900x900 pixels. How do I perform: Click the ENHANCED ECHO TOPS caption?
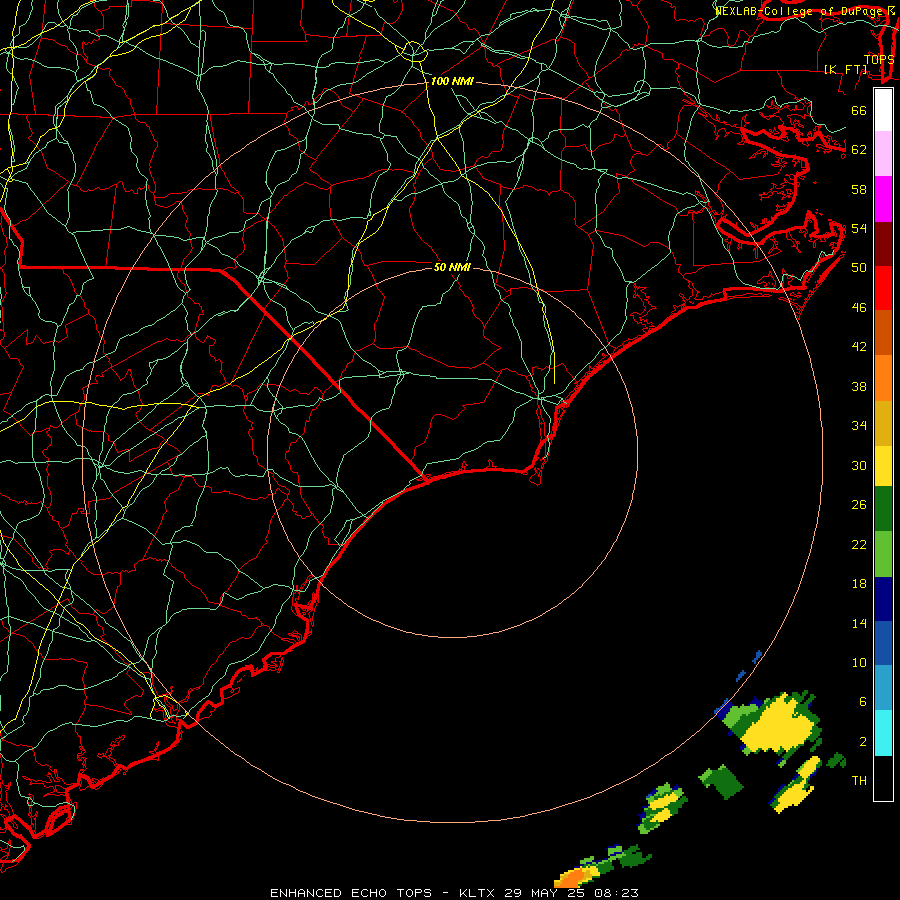click(351, 893)
